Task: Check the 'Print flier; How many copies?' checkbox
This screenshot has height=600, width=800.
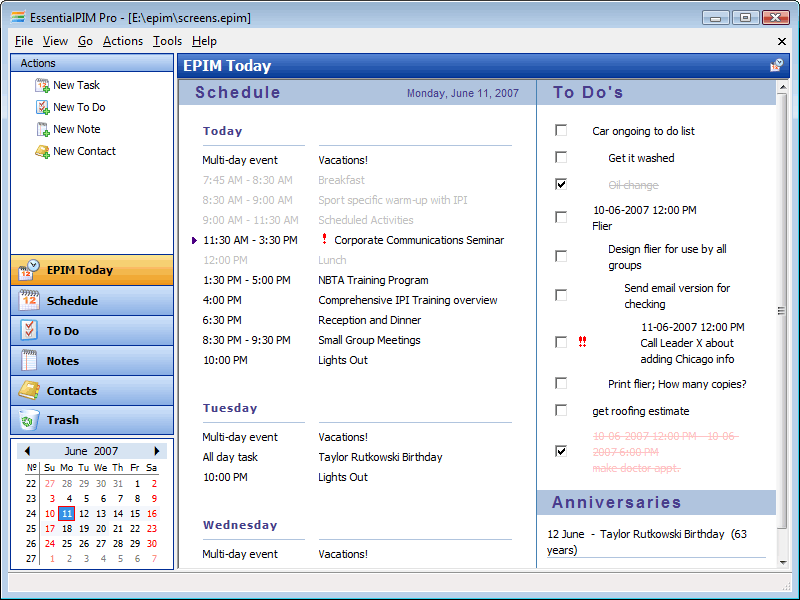Action: pyautogui.click(x=561, y=383)
